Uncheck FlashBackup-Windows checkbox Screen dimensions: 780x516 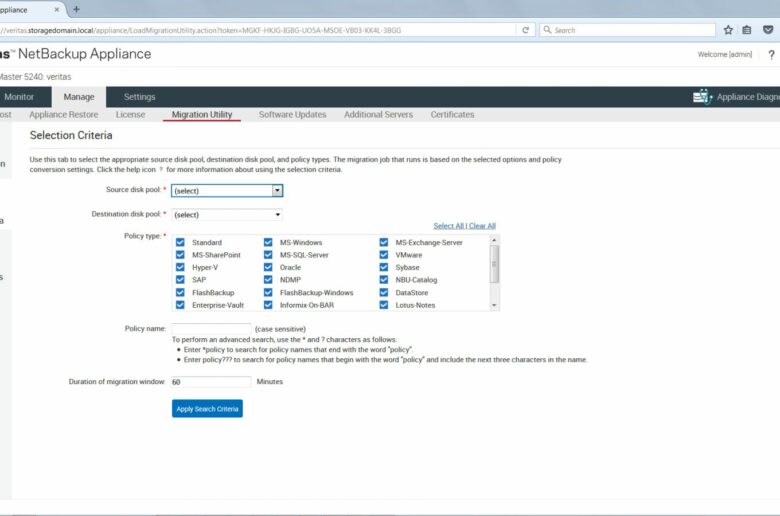point(268,293)
